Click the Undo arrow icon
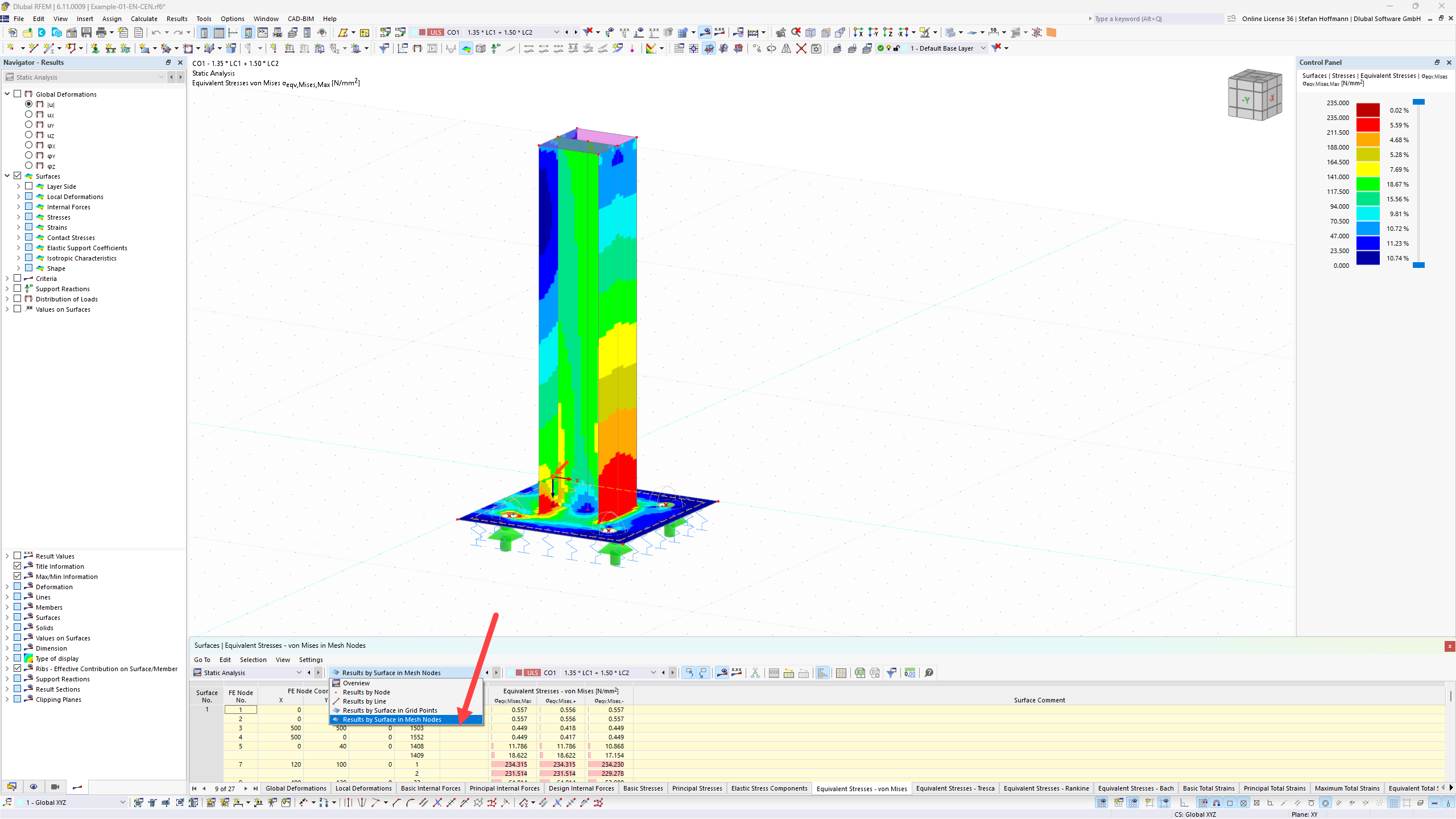Viewport: 1456px width, 819px height. [156, 32]
